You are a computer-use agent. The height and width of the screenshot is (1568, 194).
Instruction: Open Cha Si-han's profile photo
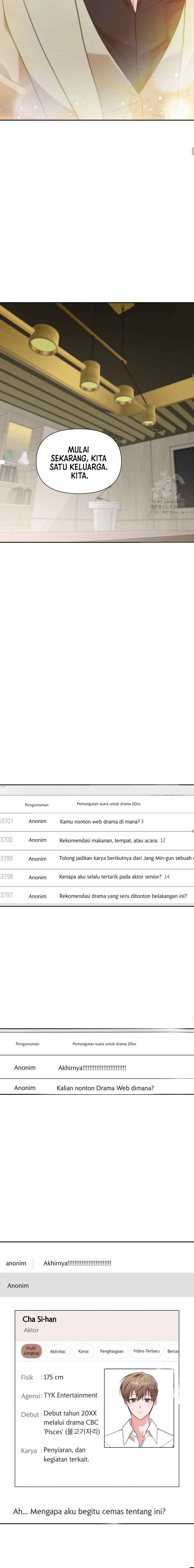[x=139, y=1408]
